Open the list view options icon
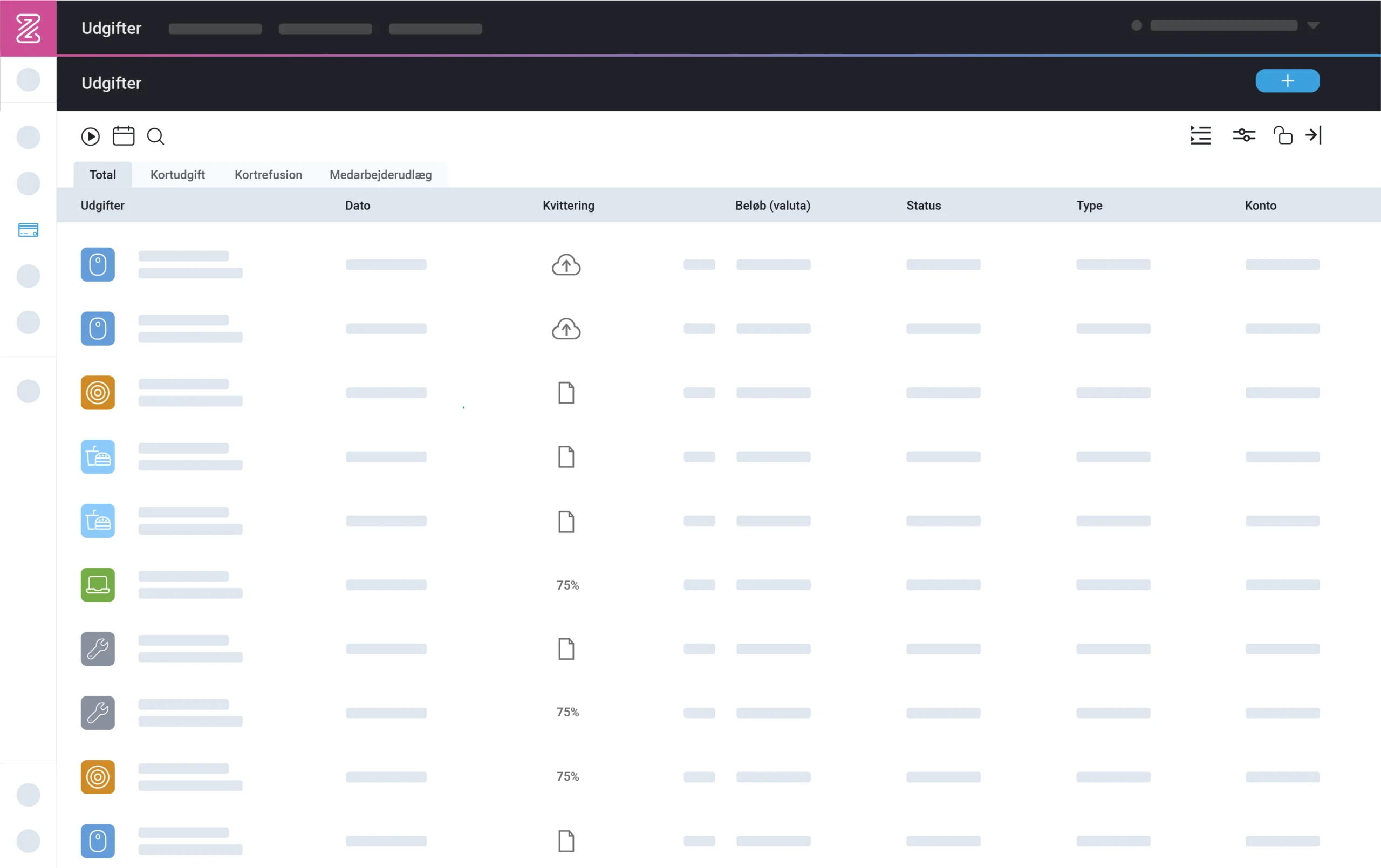 tap(1200, 135)
